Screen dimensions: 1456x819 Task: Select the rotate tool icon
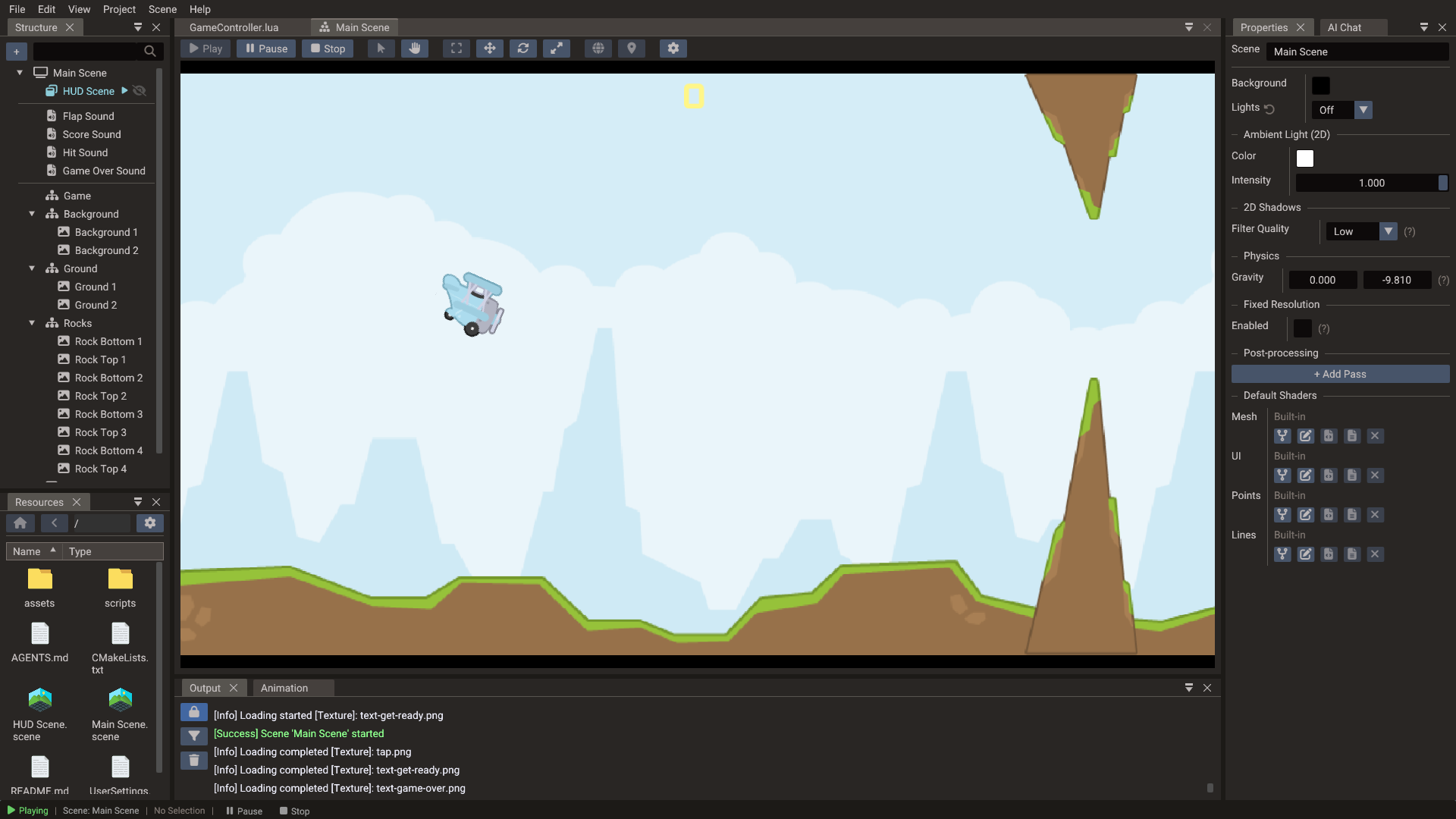pyautogui.click(x=523, y=49)
